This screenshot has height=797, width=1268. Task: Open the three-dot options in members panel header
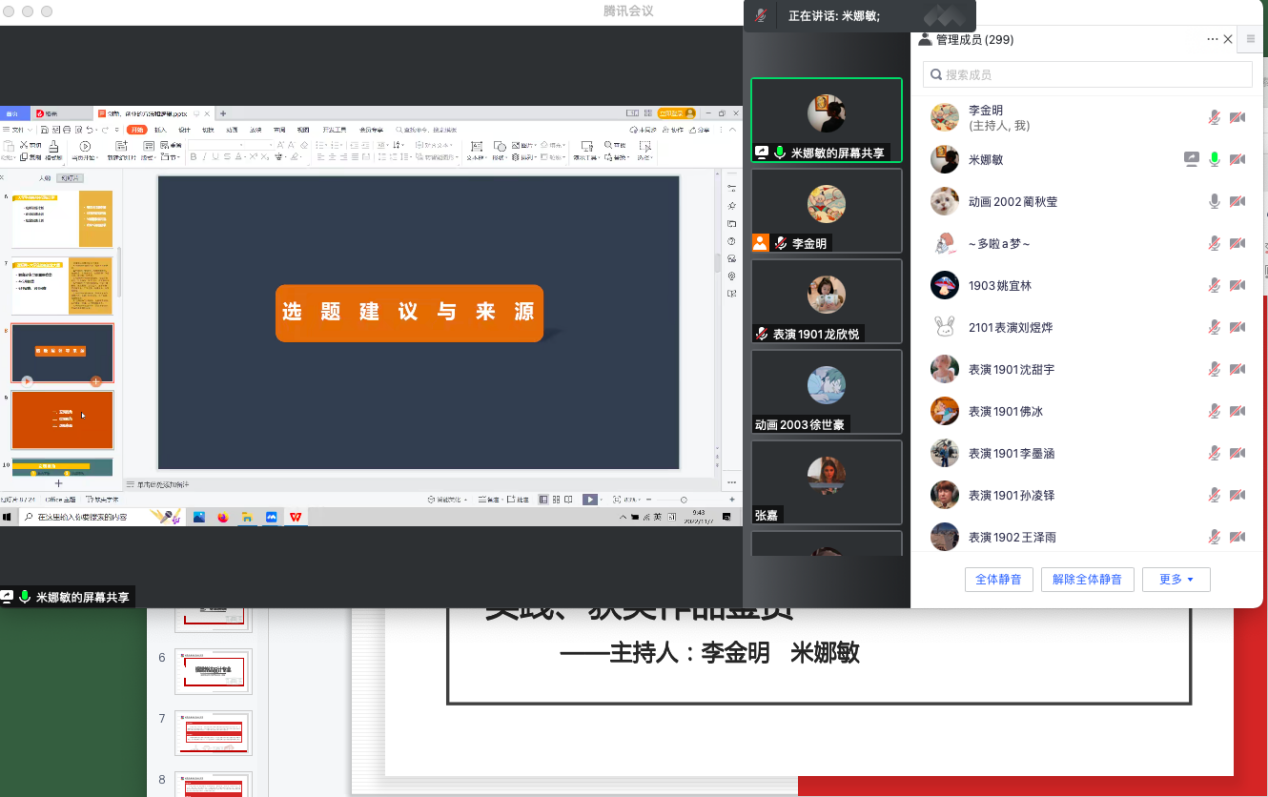pos(1212,39)
